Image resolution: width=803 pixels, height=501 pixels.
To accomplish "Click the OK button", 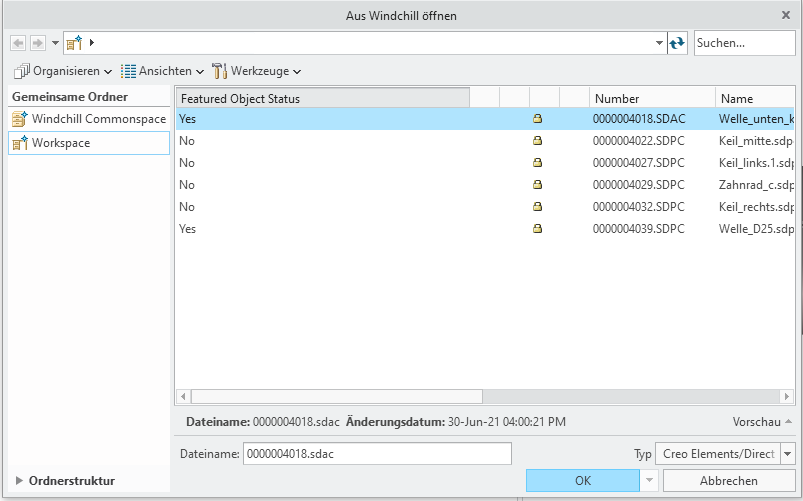I will click(582, 481).
